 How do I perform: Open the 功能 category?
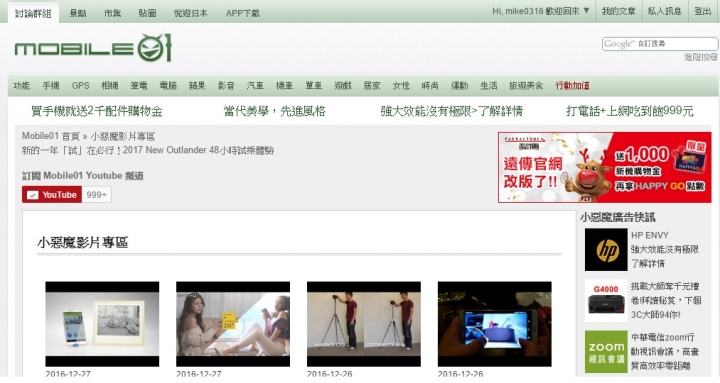22,85
